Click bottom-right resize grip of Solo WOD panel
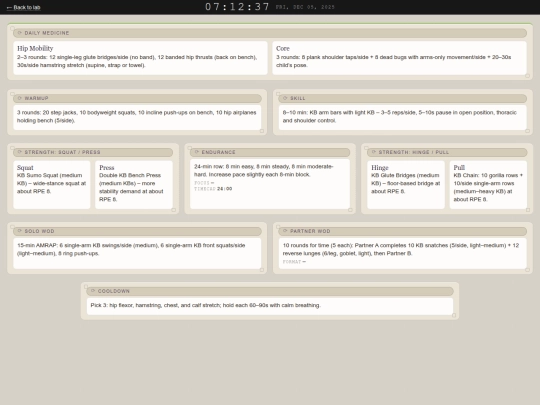The height and width of the screenshot is (405, 540). click(x=262, y=270)
